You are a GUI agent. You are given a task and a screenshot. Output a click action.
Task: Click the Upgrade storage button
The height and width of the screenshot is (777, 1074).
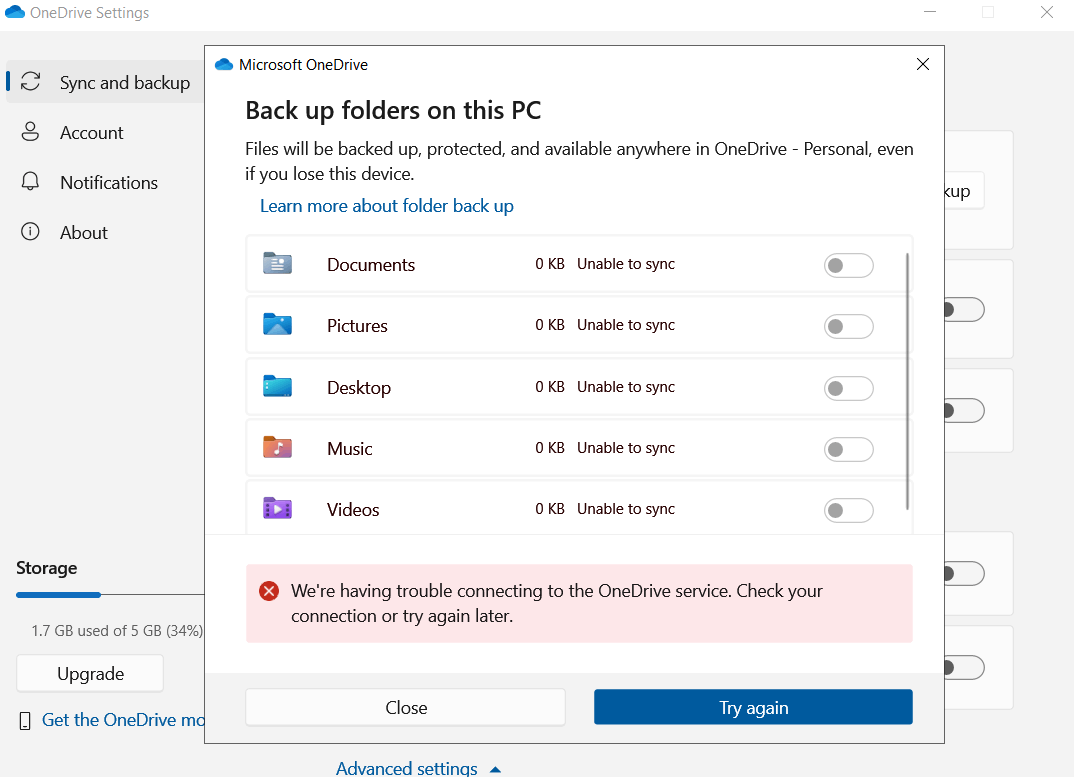coord(90,674)
